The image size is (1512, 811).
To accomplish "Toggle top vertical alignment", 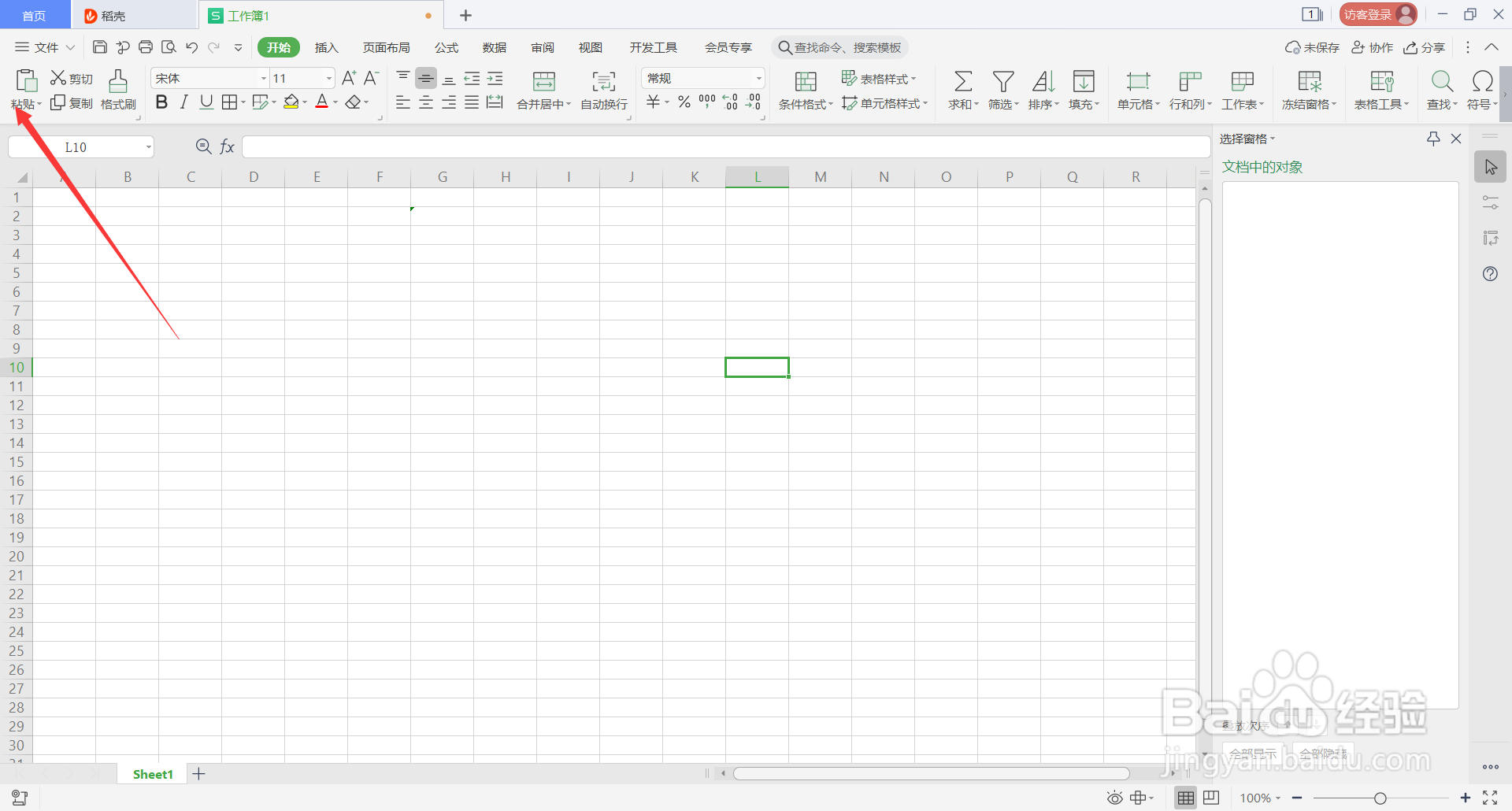I will coord(403,78).
